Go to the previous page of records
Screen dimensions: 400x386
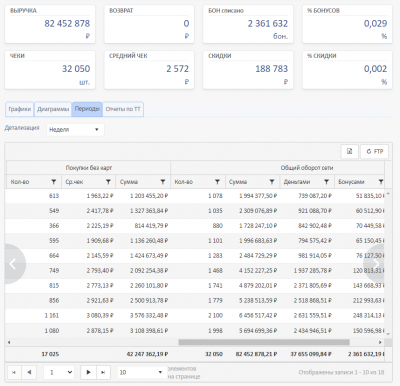coord(29,372)
